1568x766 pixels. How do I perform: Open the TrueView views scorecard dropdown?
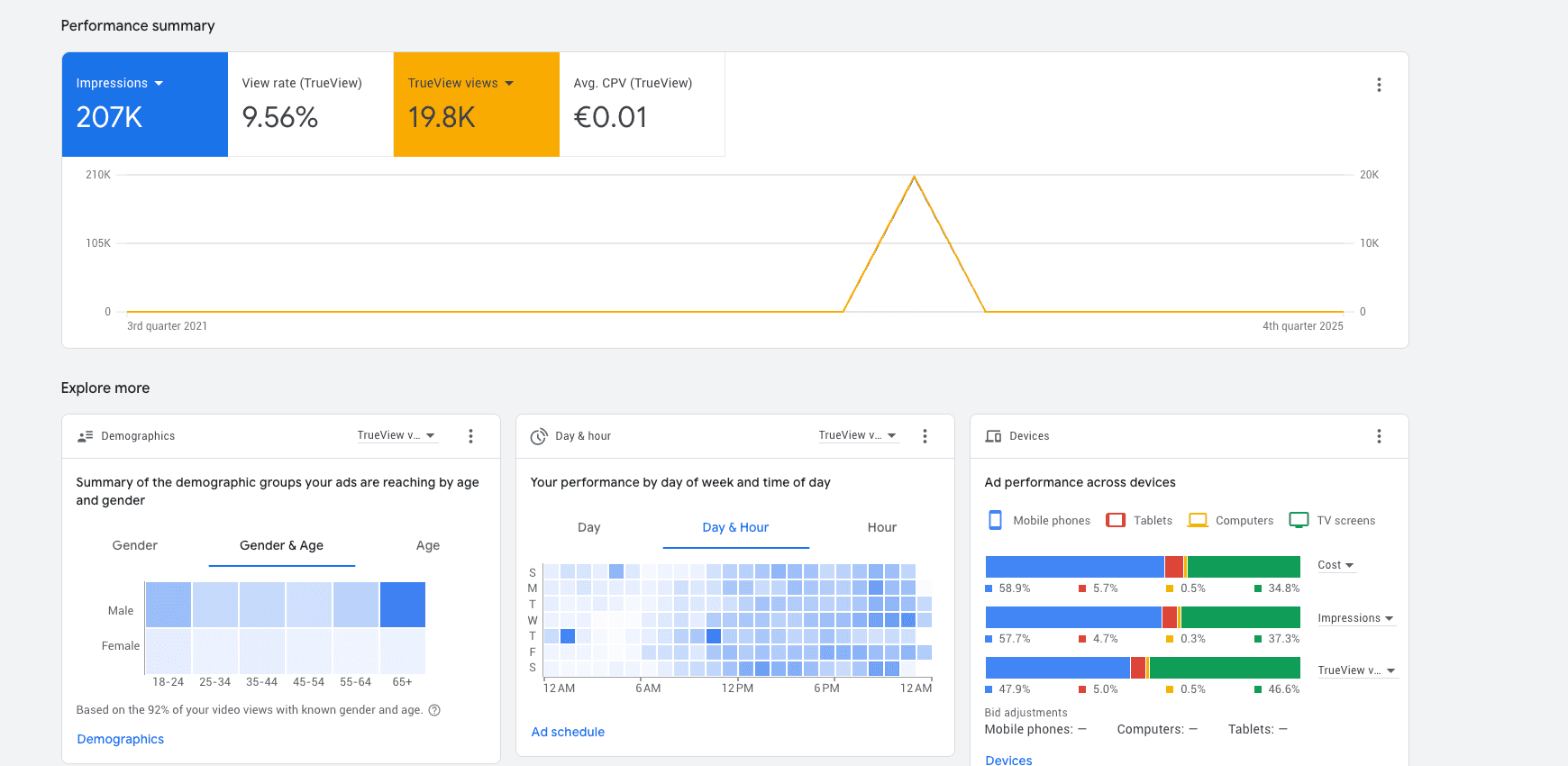(x=460, y=83)
